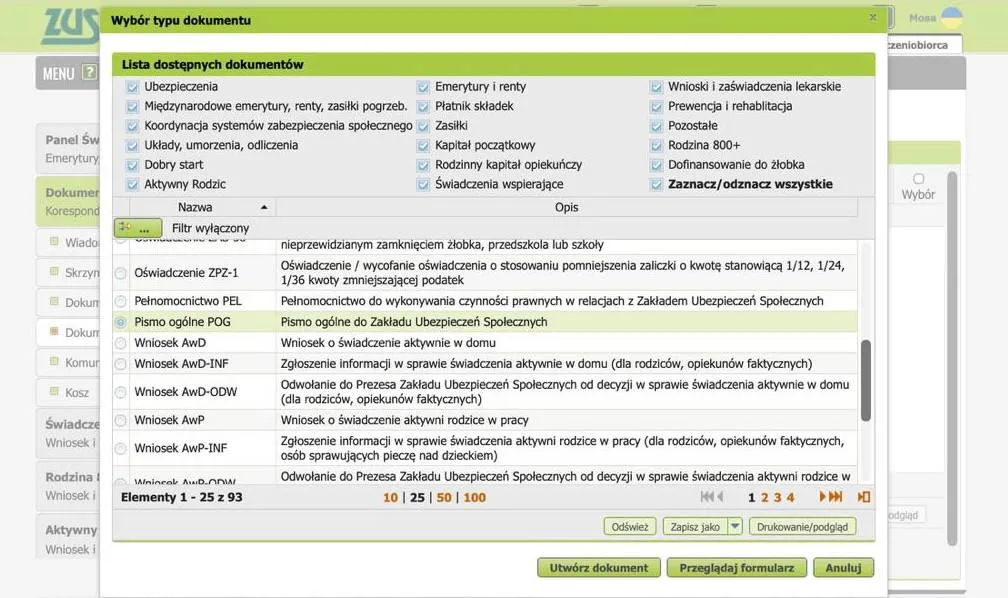Click the Odśwież button
1008x598 pixels.
point(630,527)
